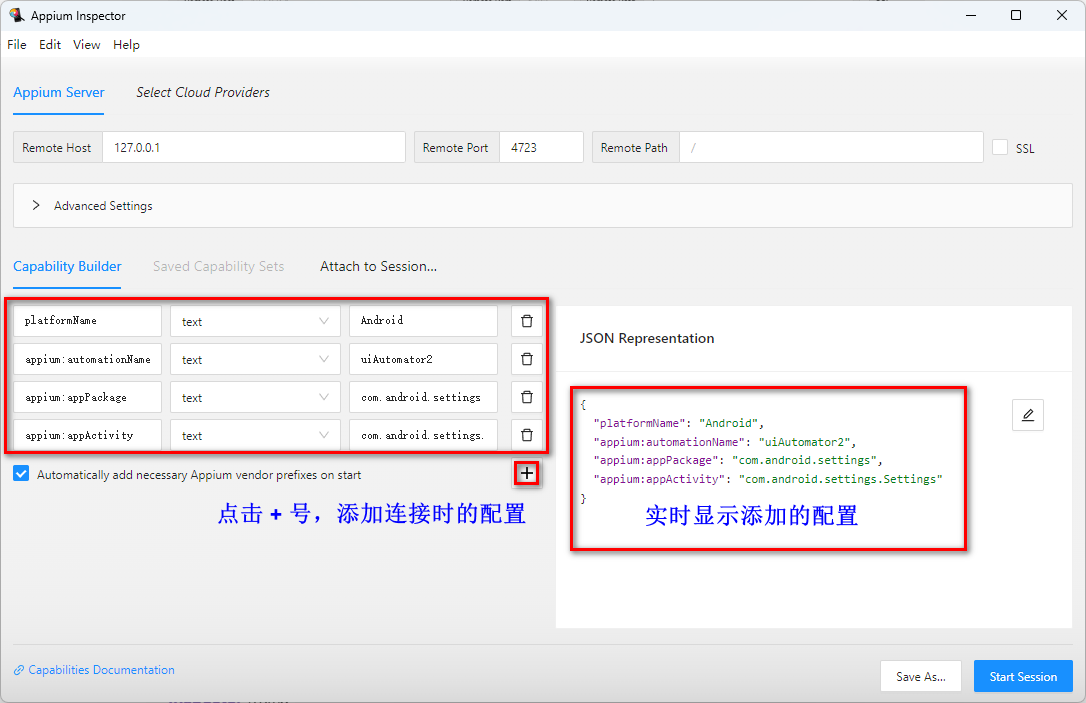Open type dropdown for appium:appPackage row
The height and width of the screenshot is (703, 1086).
[256, 398]
